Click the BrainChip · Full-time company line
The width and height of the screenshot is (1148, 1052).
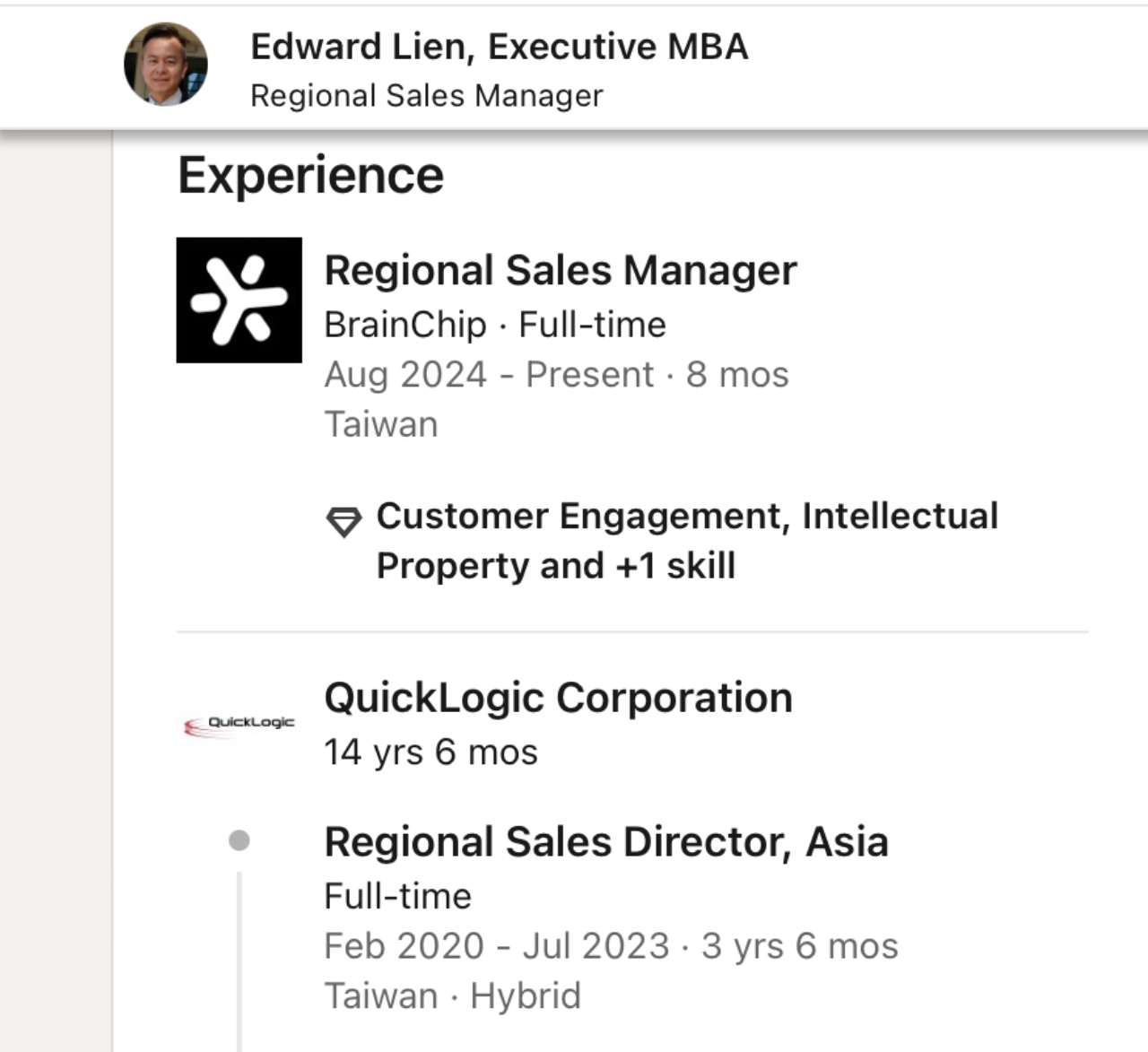click(x=495, y=325)
